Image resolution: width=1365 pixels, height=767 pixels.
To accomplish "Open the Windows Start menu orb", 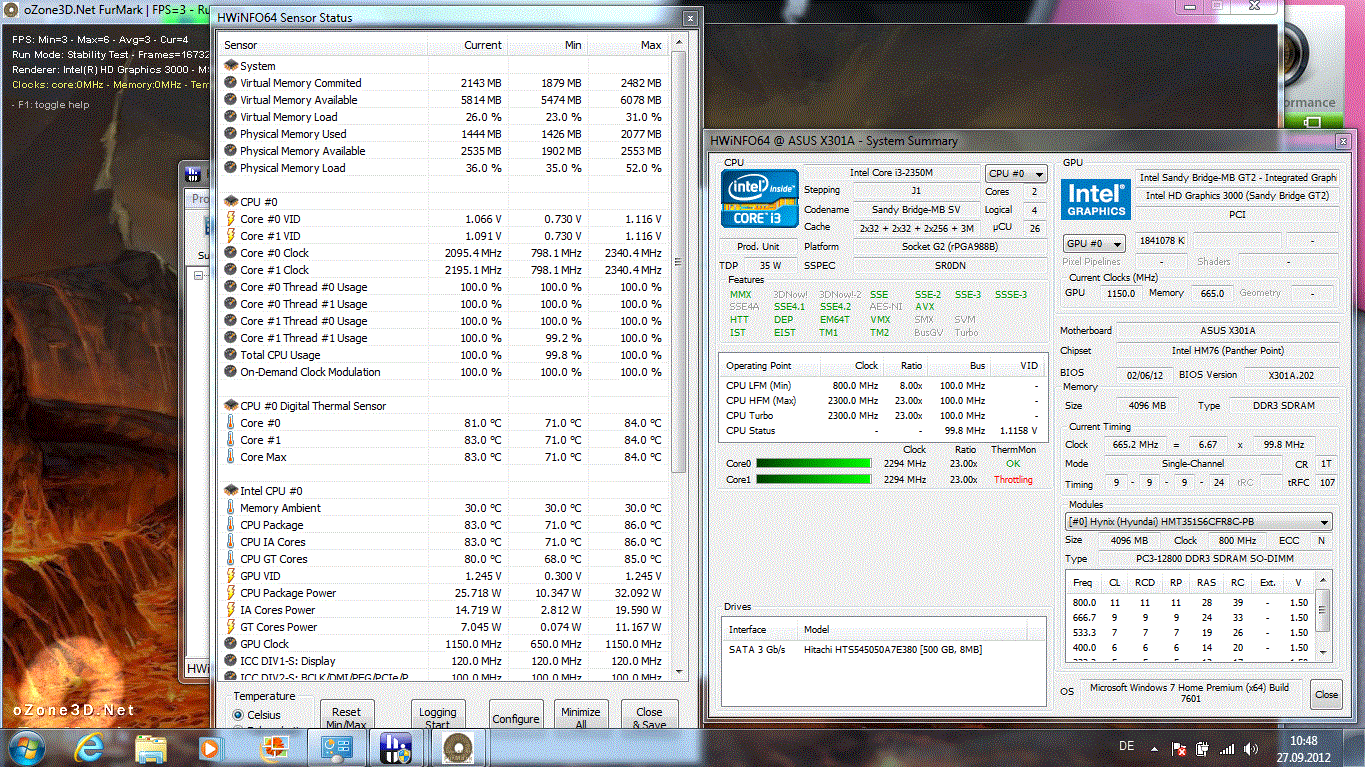I will point(25,747).
